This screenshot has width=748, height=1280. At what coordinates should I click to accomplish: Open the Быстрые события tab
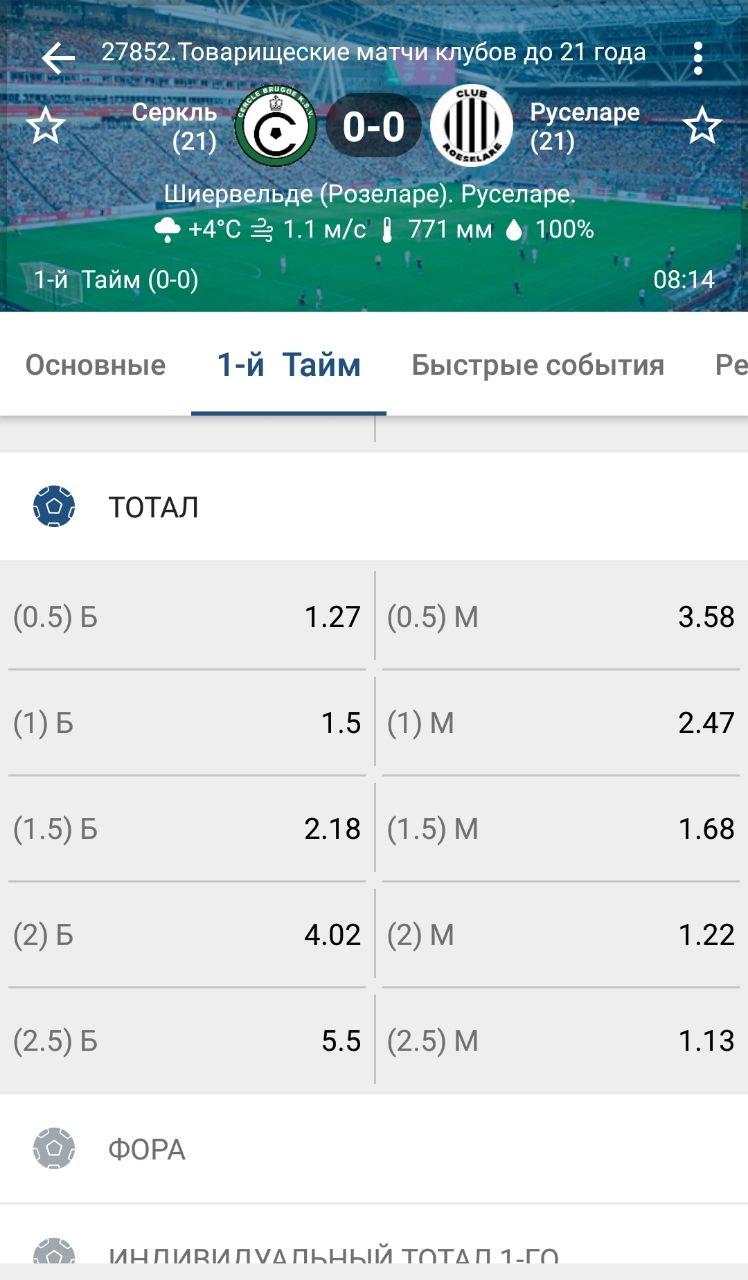[x=538, y=365]
